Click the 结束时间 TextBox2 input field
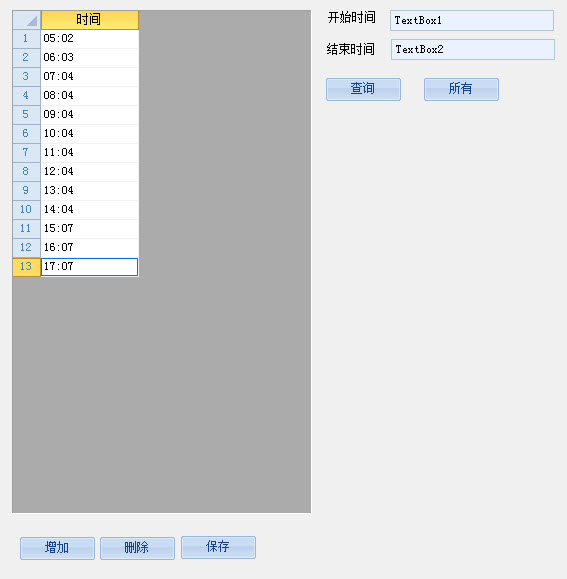The image size is (567, 579). point(472,49)
